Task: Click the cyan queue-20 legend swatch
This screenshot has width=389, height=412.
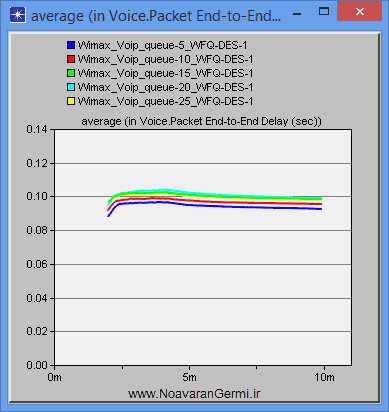Action: (71, 87)
